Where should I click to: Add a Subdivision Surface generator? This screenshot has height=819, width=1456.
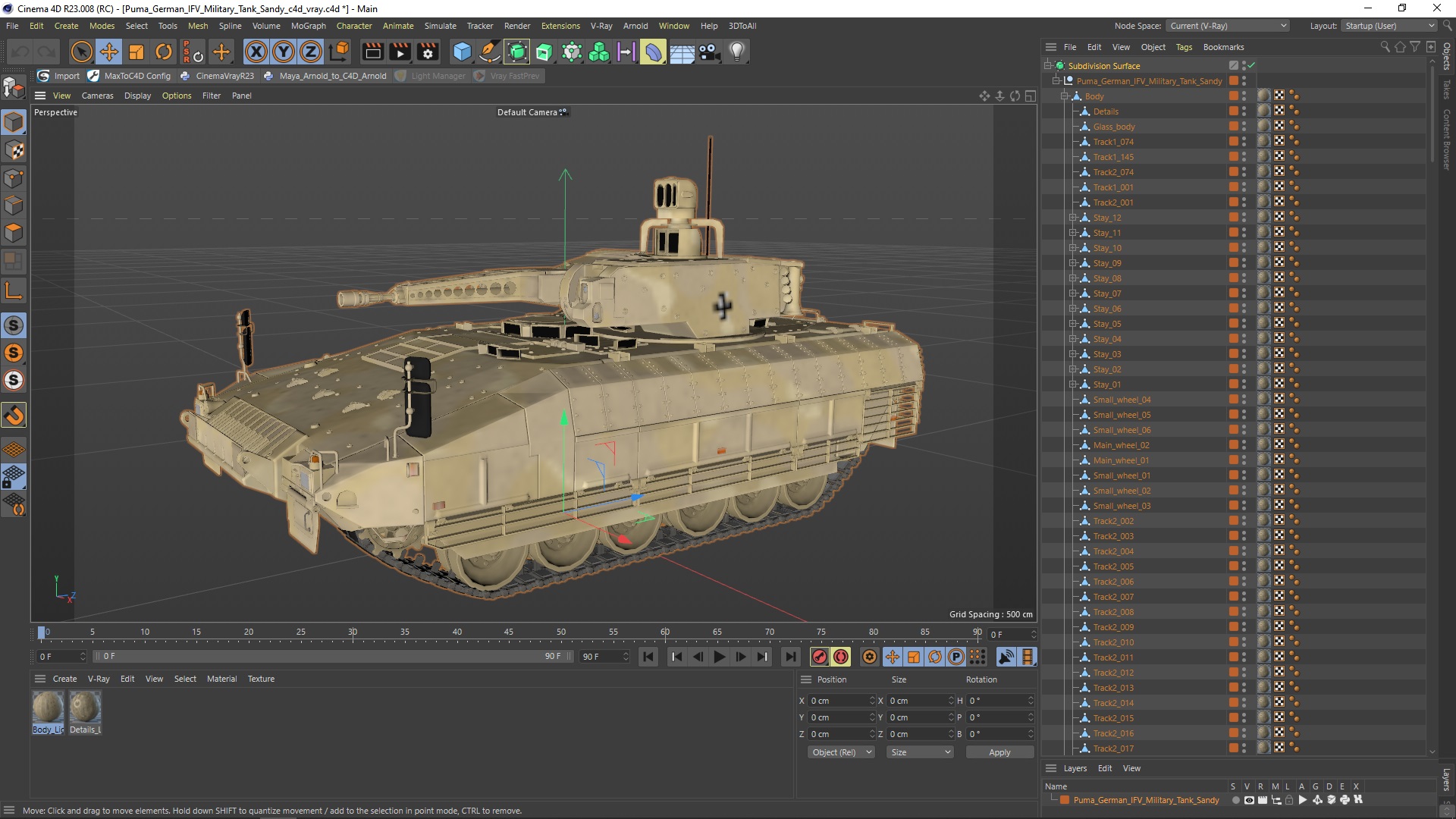pos(517,52)
